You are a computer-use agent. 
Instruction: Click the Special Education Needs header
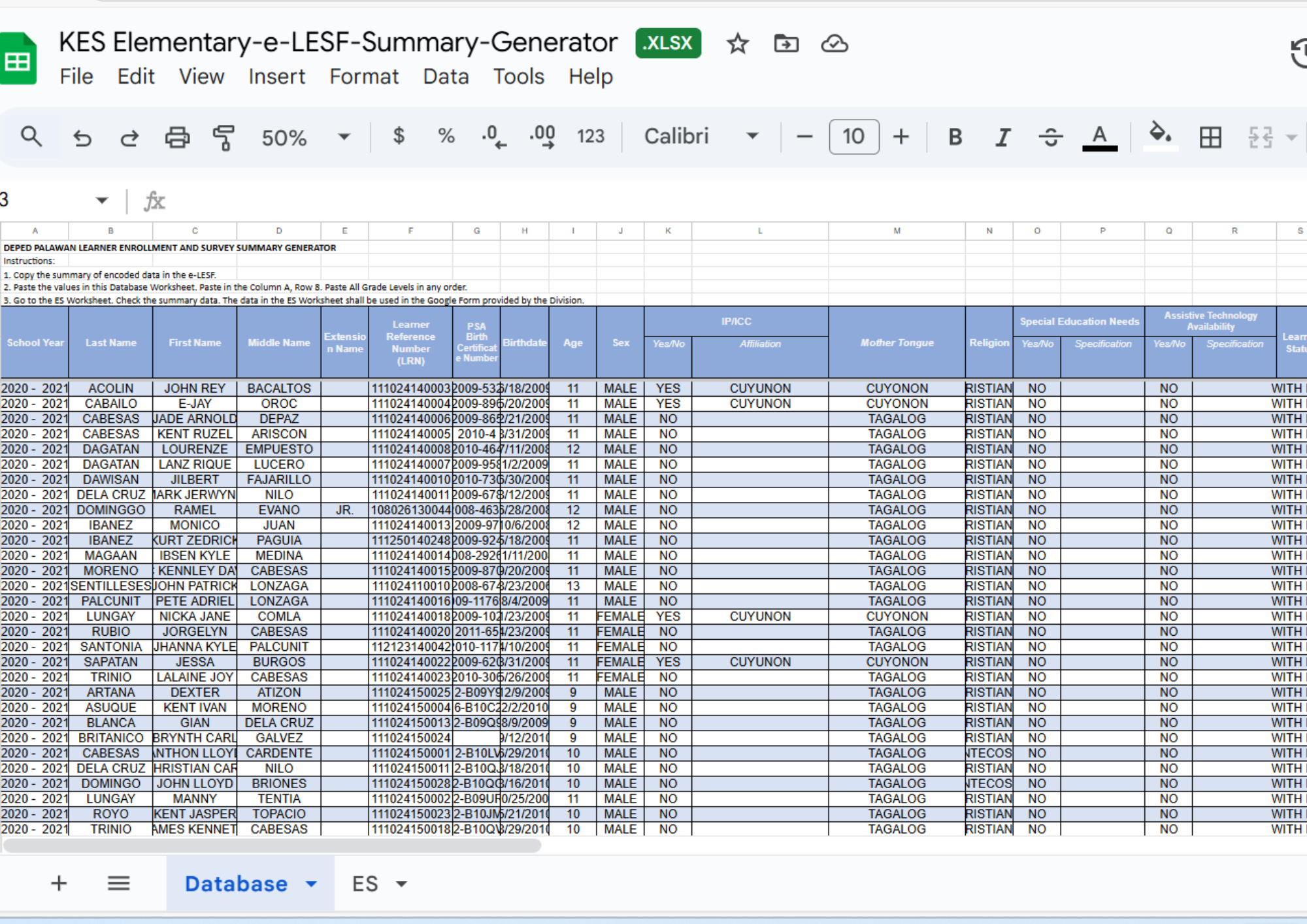point(1079,322)
